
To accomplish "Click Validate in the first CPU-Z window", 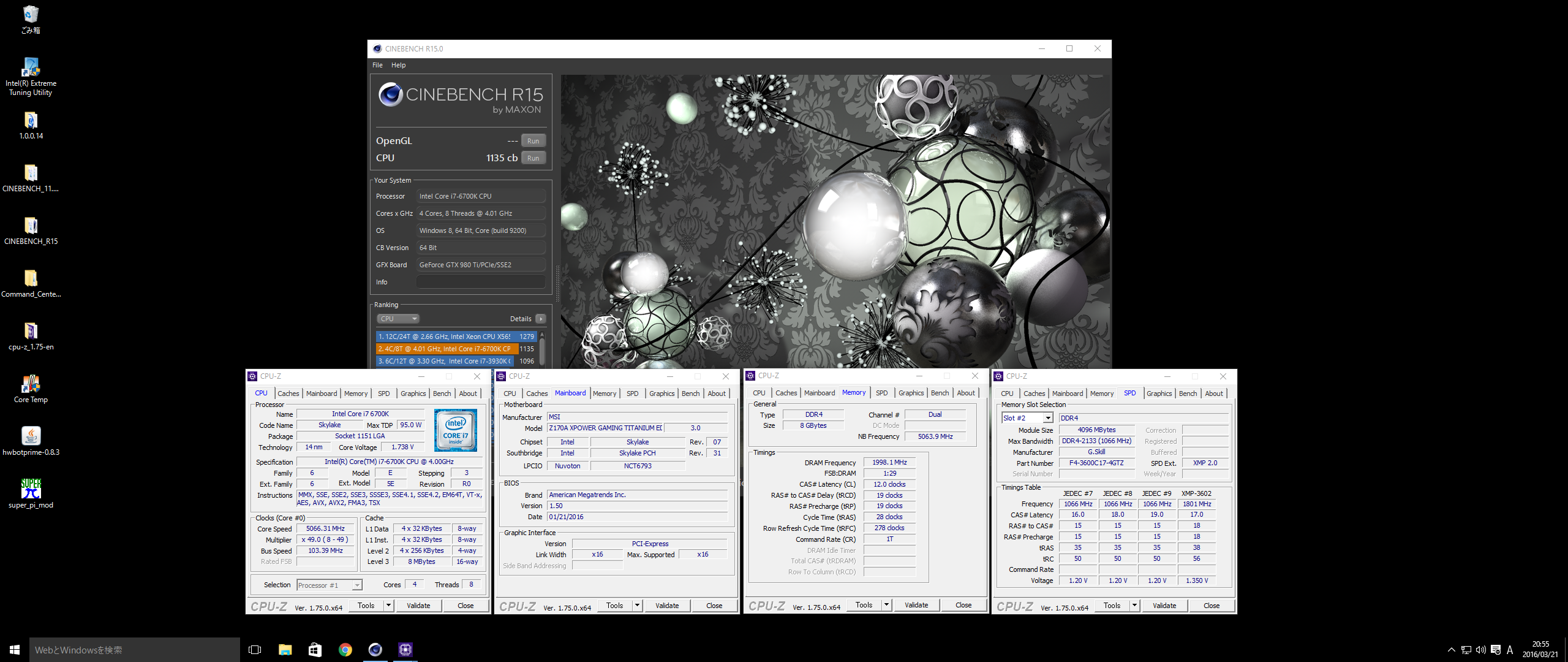I will 418,606.
